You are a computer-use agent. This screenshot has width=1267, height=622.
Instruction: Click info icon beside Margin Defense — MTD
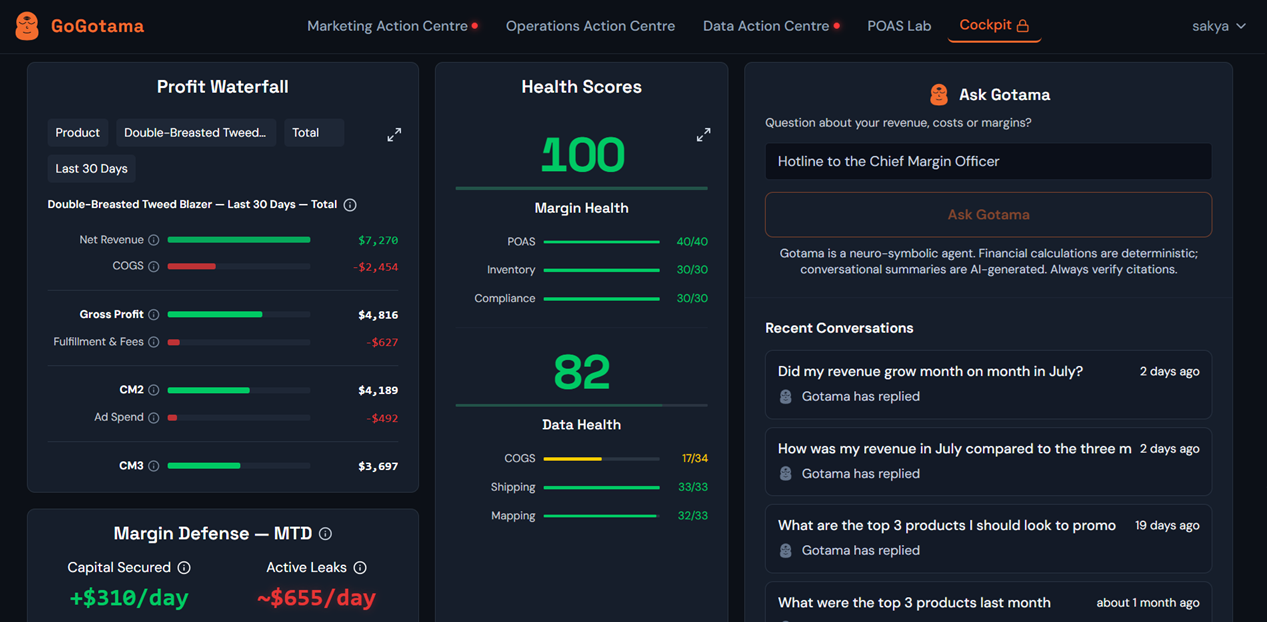point(325,534)
